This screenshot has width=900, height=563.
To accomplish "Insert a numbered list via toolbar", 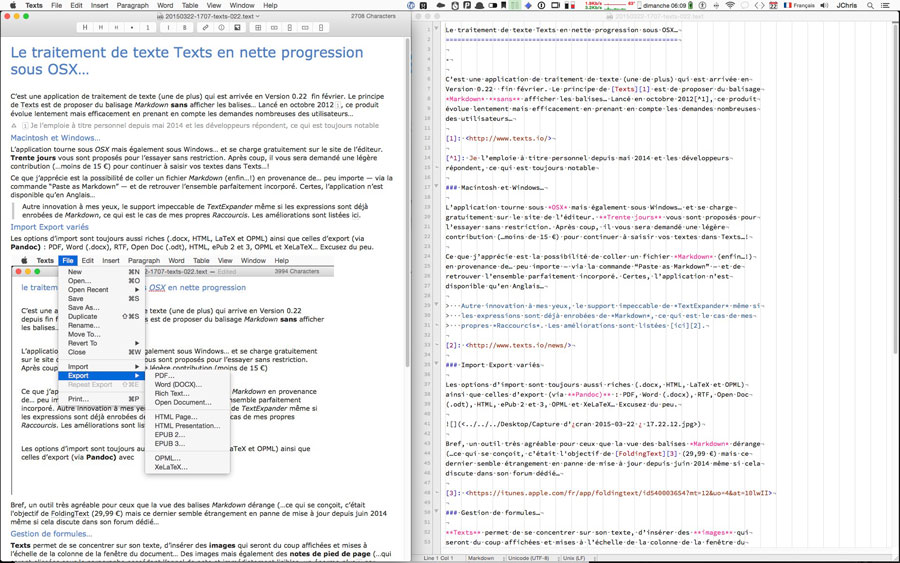I will point(148,27).
